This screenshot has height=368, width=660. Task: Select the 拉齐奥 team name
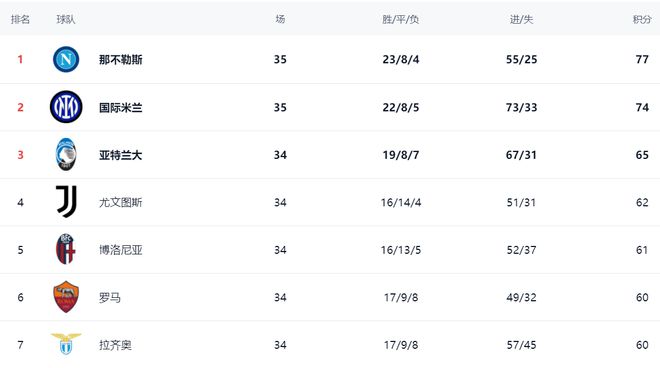click(115, 345)
